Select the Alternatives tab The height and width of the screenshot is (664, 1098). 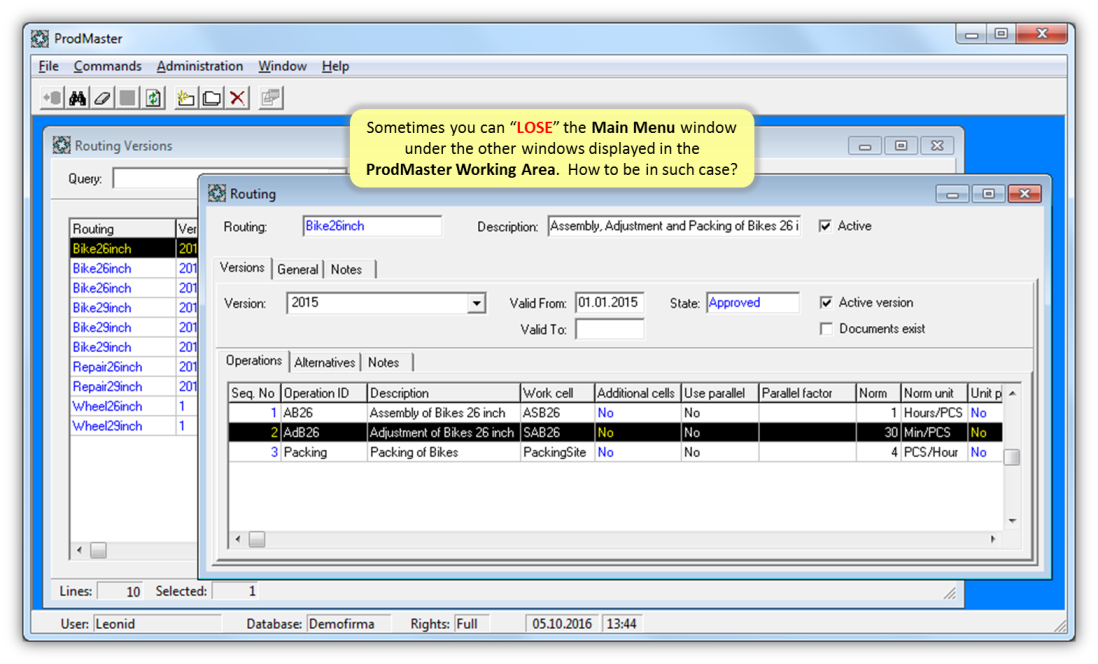click(324, 362)
